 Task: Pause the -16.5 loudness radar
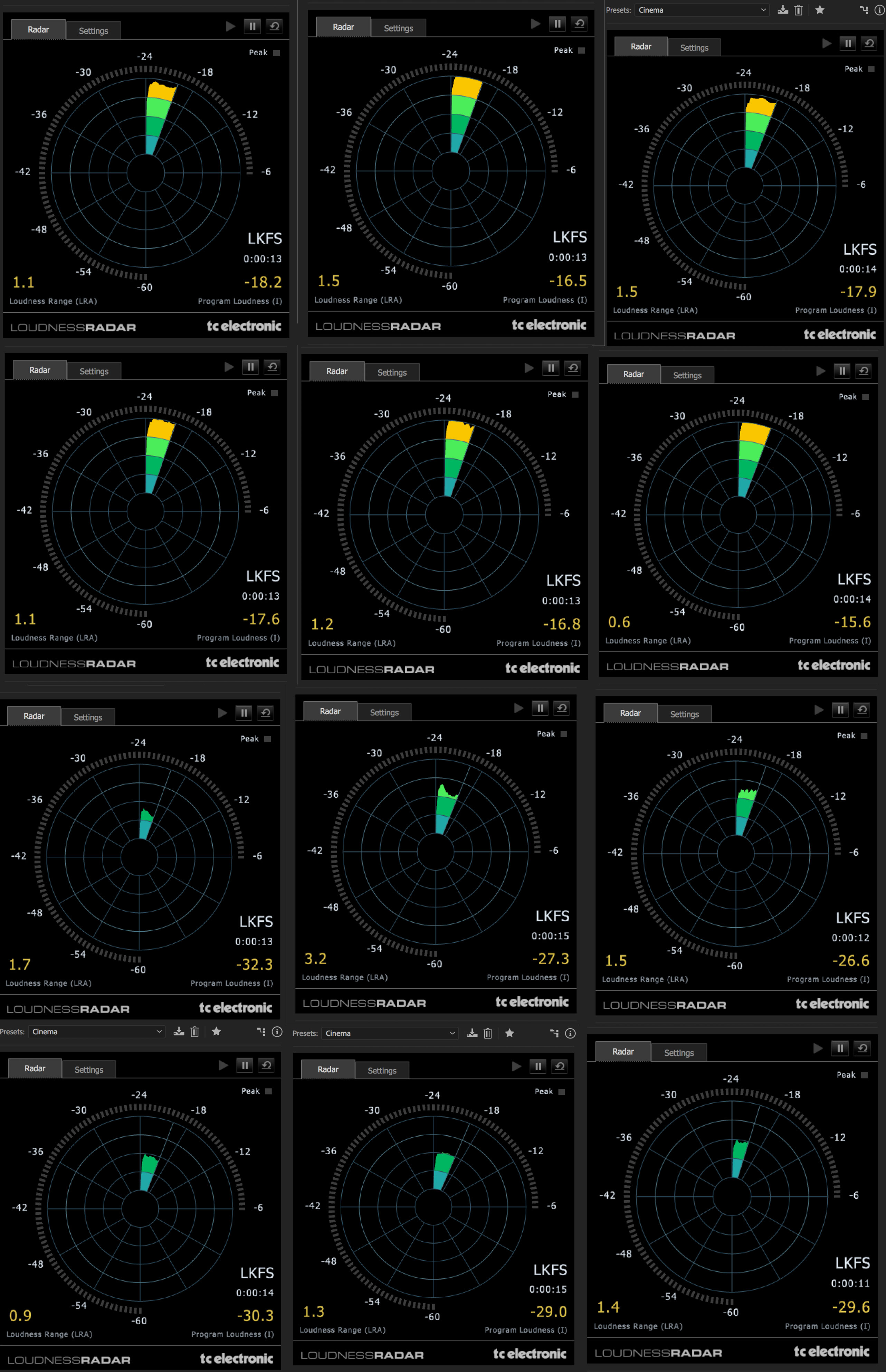pos(557,24)
